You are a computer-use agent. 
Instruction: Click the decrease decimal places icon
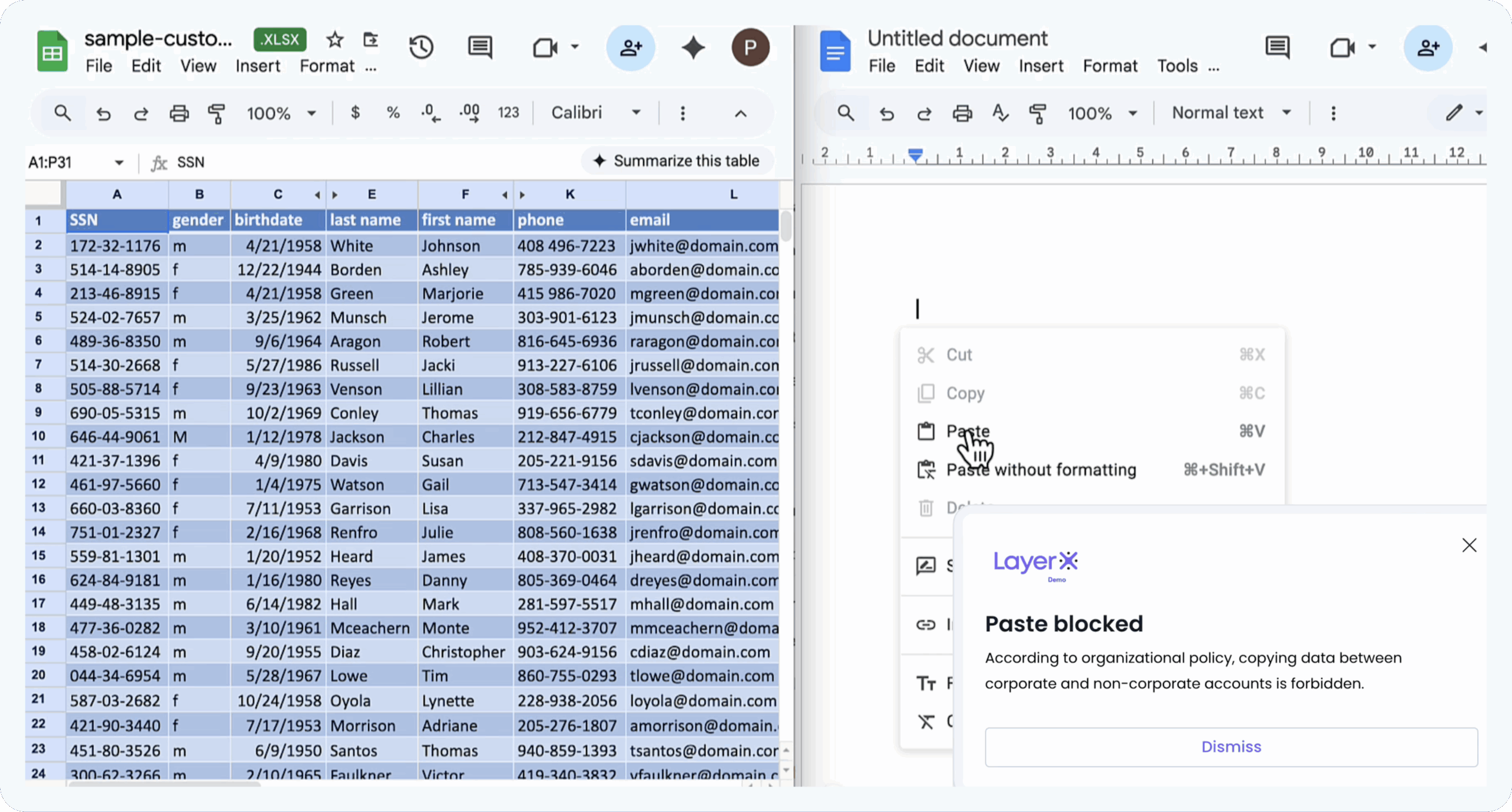[431, 113]
